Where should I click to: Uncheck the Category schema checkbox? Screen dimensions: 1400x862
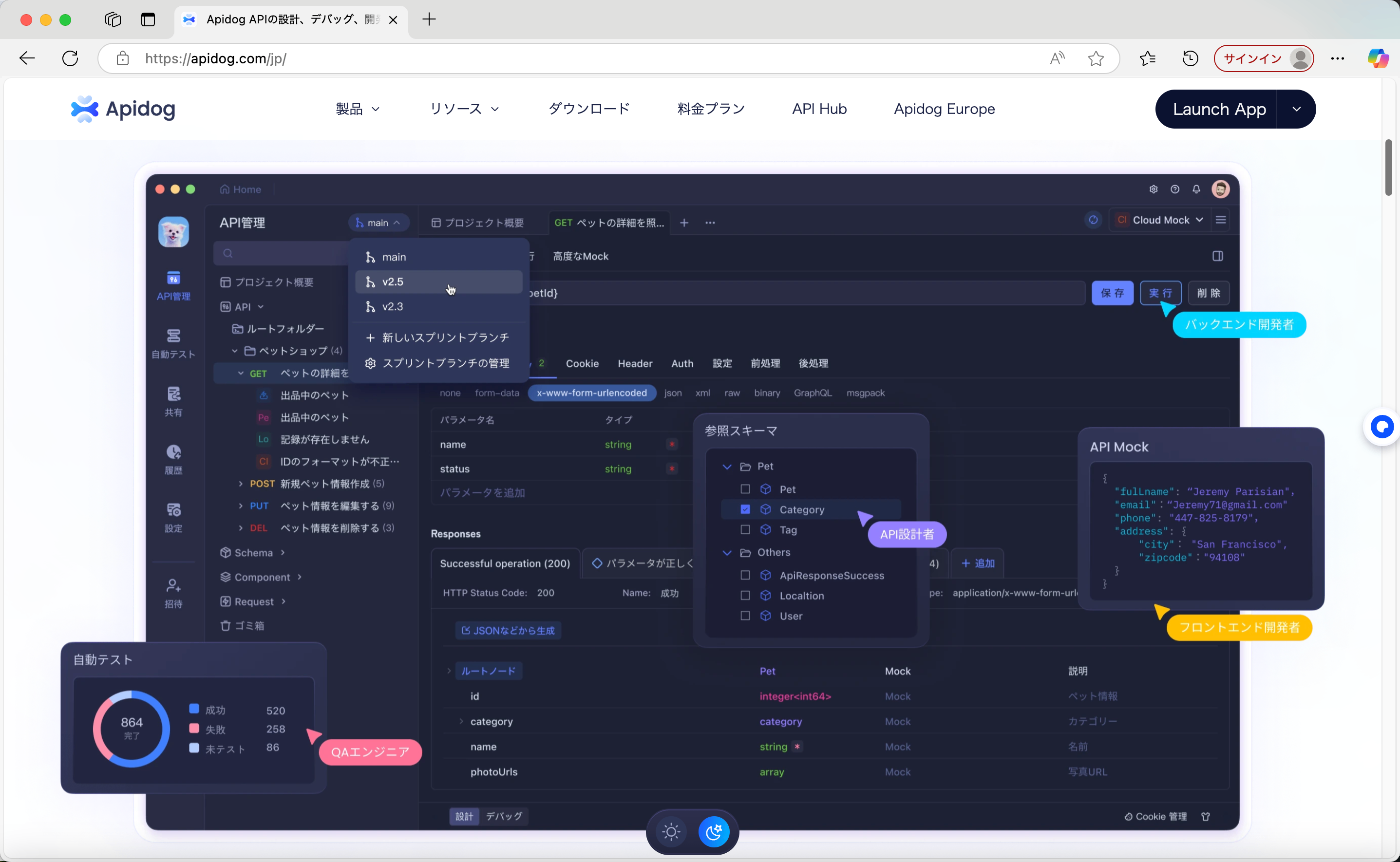coord(745,509)
